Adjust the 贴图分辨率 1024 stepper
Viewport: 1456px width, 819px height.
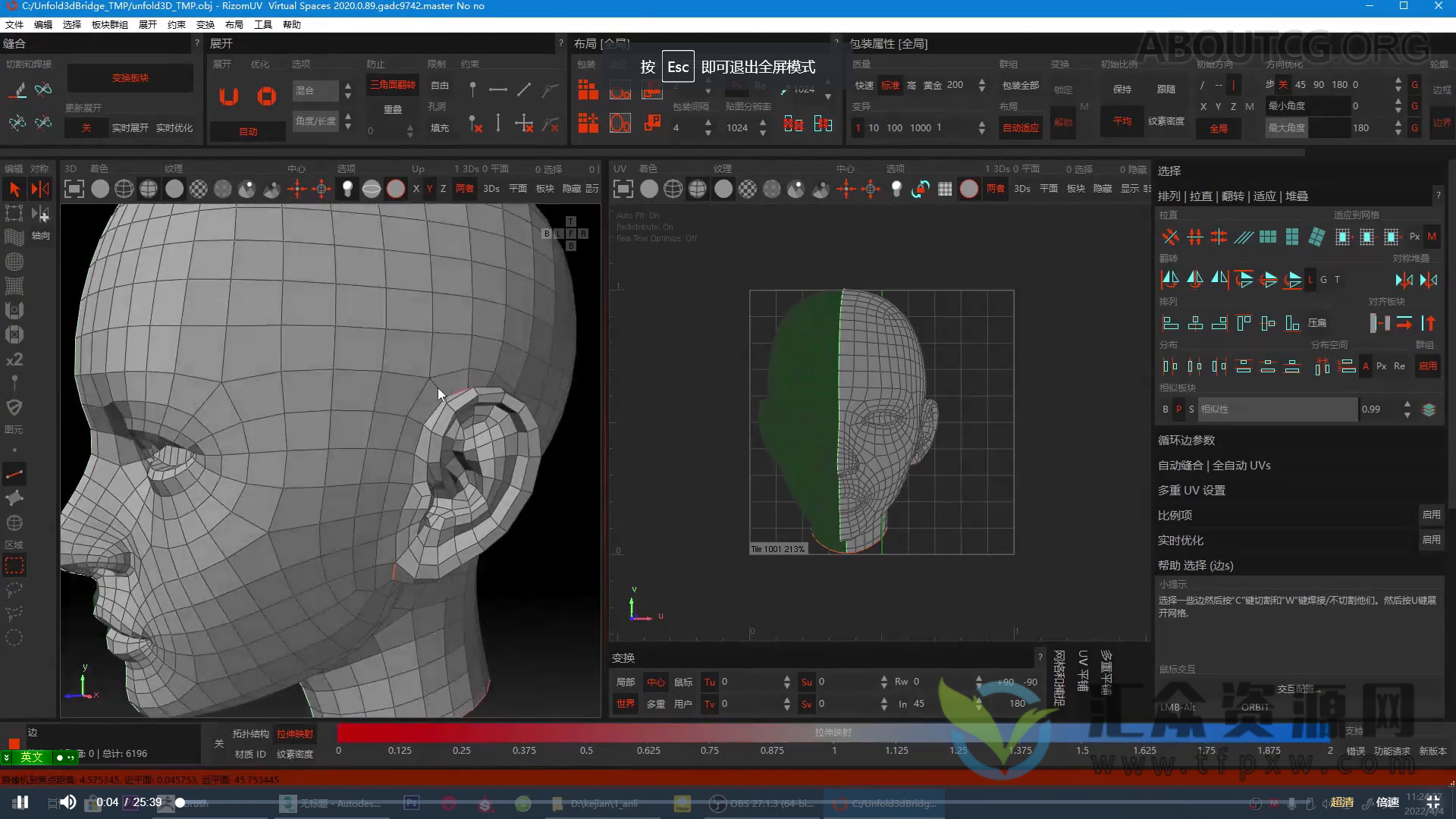[x=763, y=127]
